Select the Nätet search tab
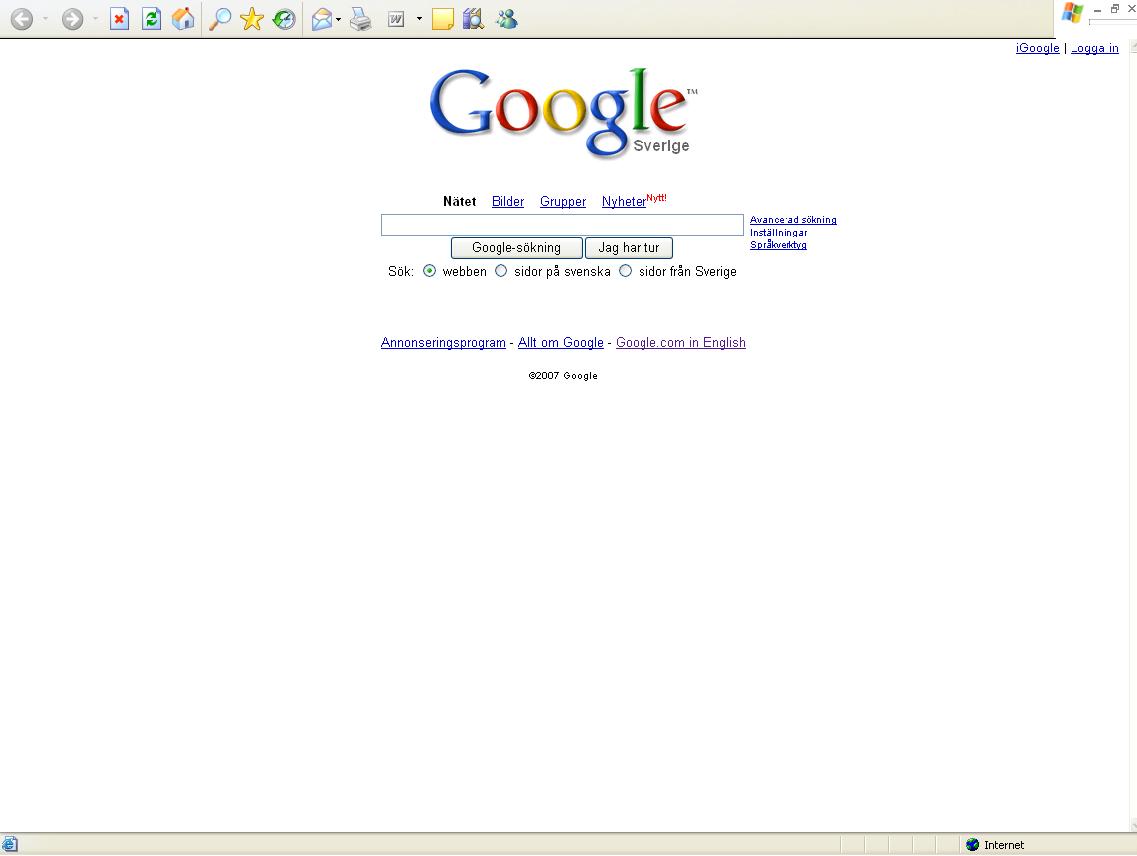Viewport: 1137px width, 856px height. coord(460,202)
